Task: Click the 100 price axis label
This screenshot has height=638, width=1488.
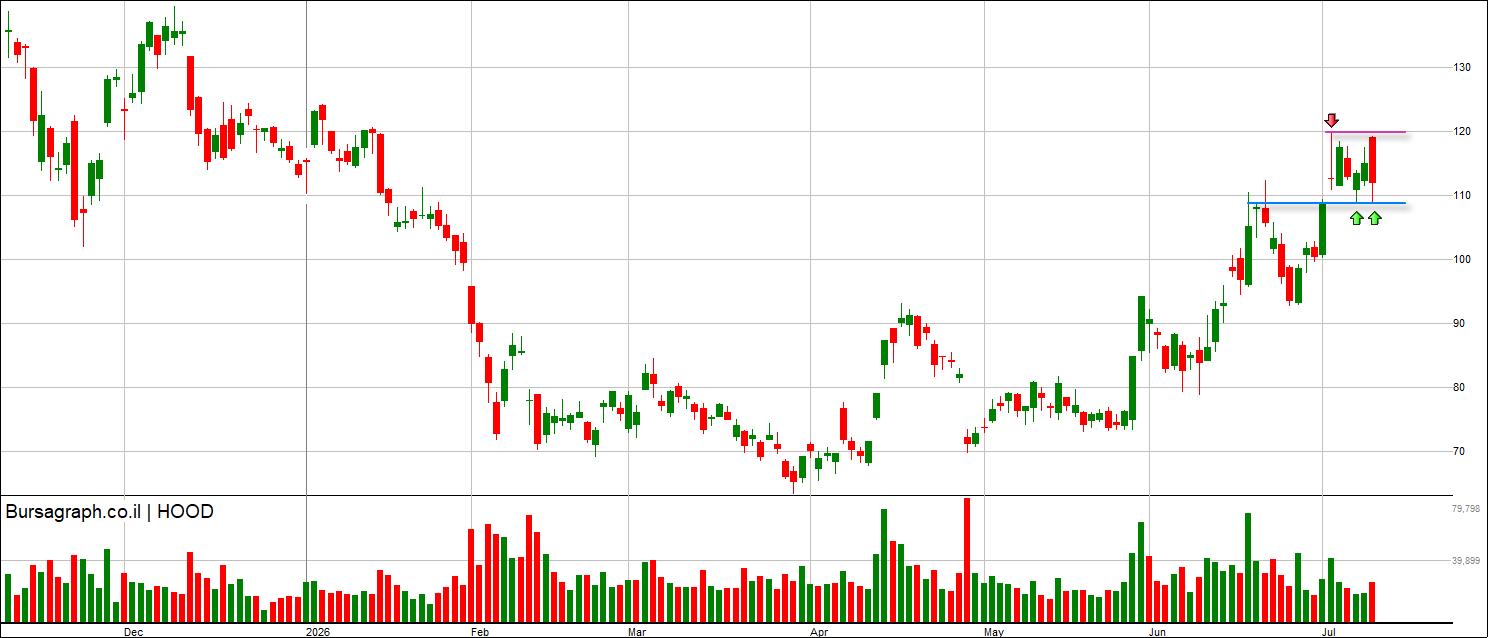Action: click(x=1462, y=259)
